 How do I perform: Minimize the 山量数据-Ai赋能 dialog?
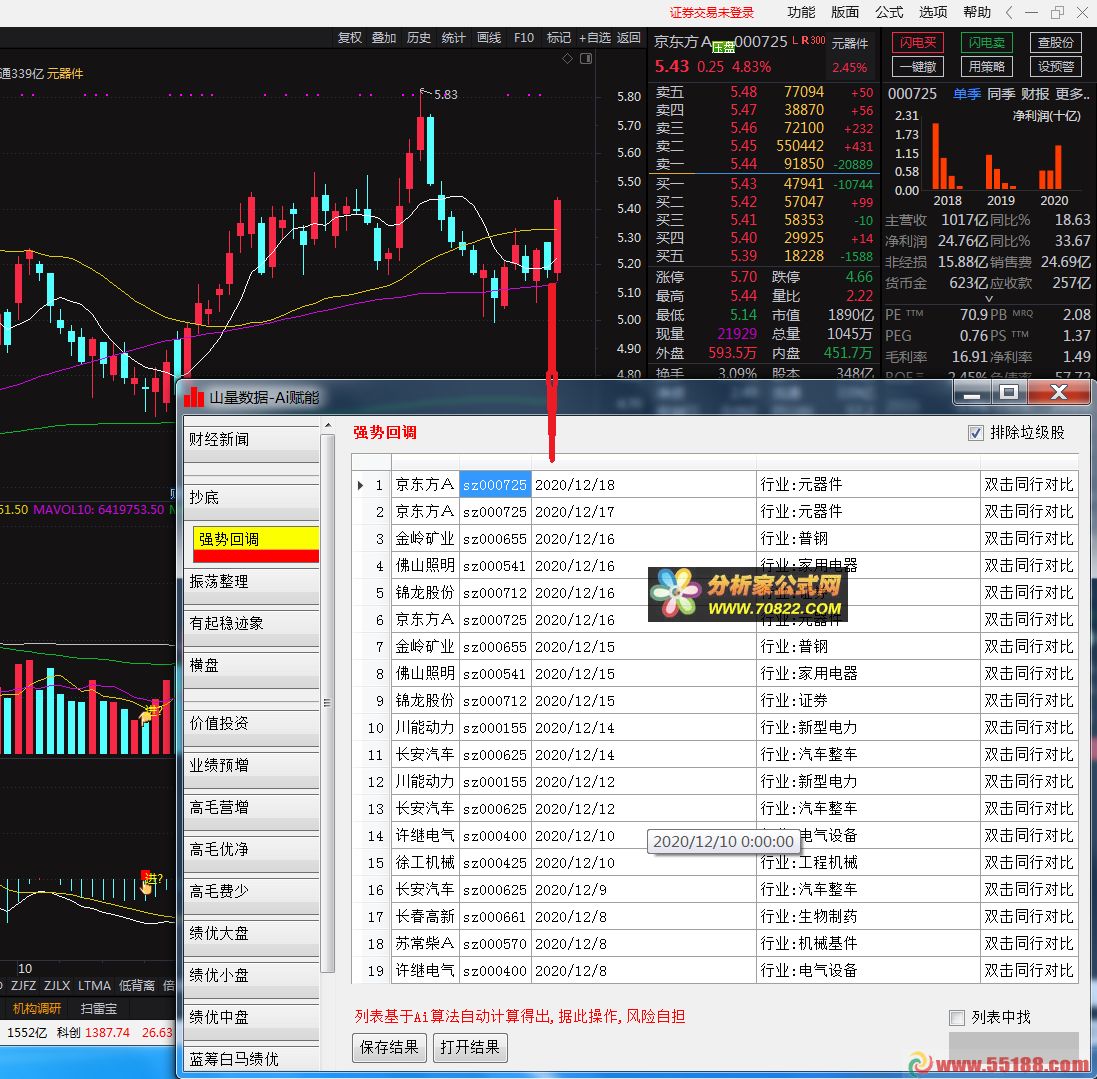point(972,393)
